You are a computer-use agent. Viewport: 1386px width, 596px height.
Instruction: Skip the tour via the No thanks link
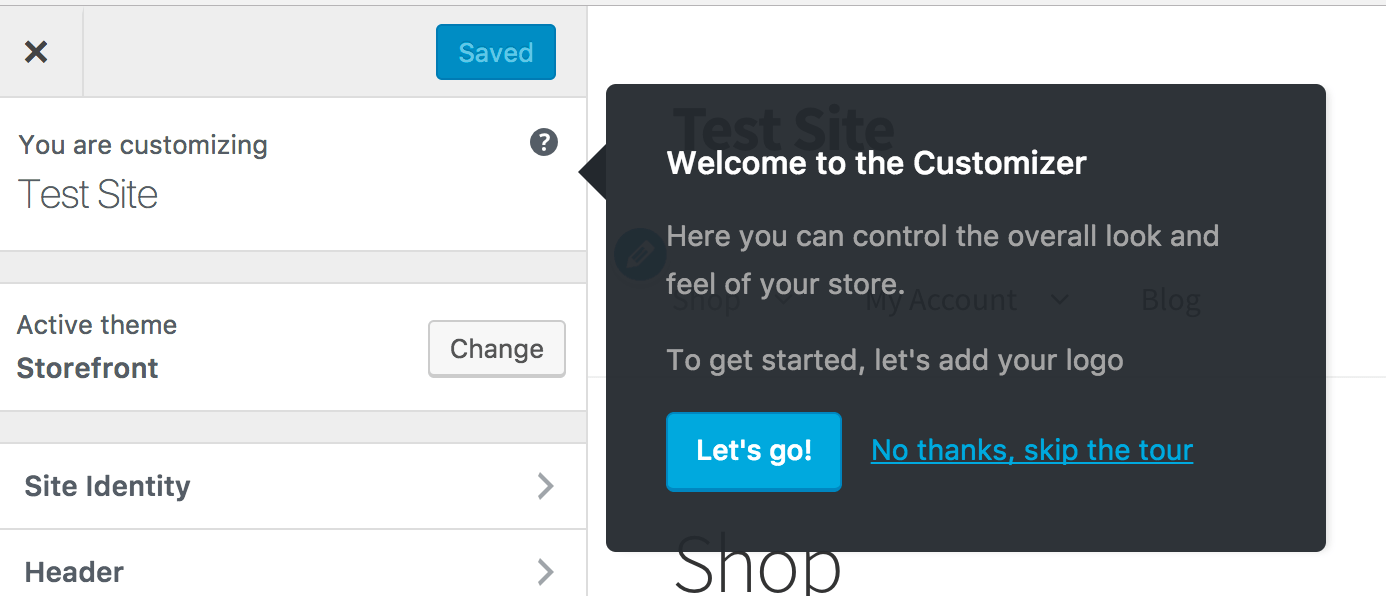point(1031,450)
